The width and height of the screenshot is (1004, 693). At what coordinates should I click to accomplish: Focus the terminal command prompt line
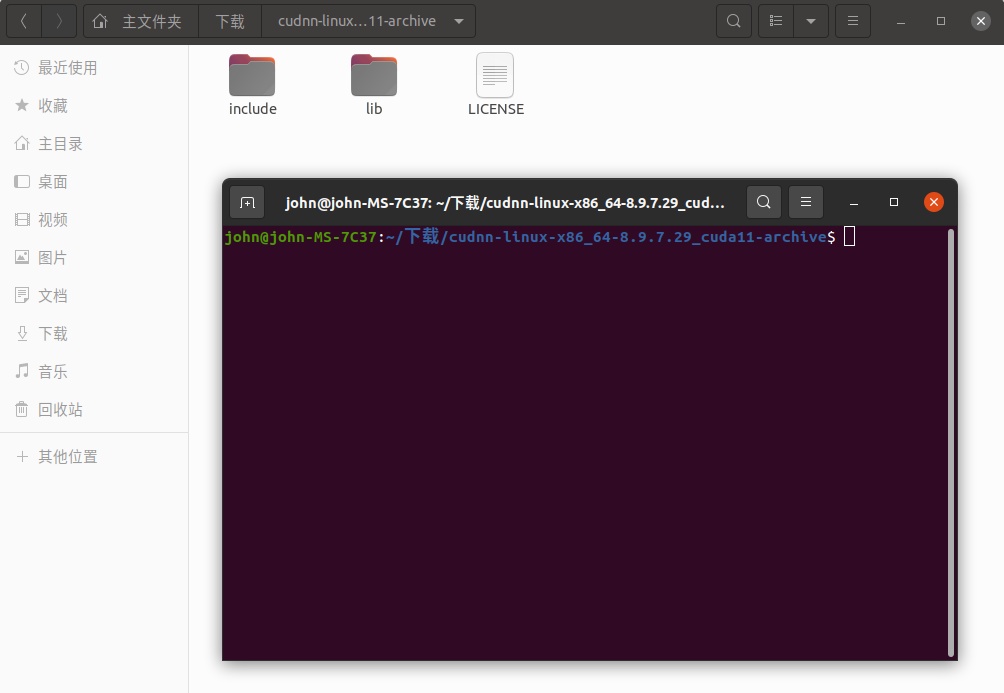[540, 237]
